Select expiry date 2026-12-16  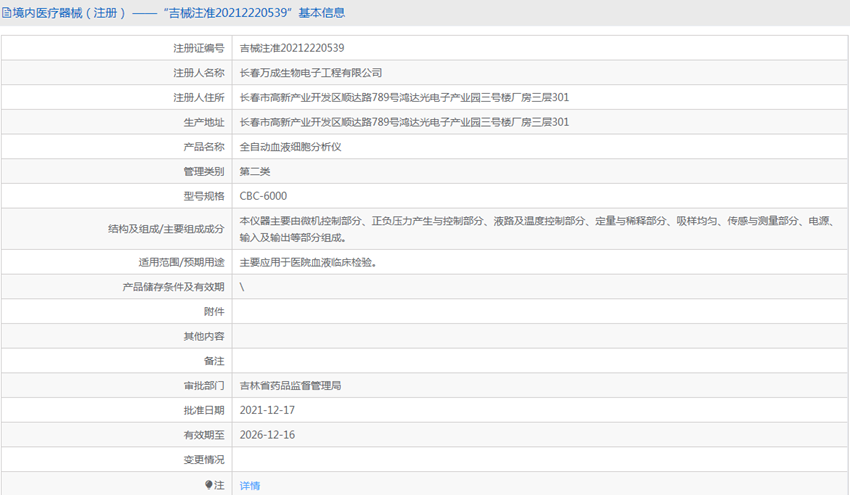pos(267,435)
